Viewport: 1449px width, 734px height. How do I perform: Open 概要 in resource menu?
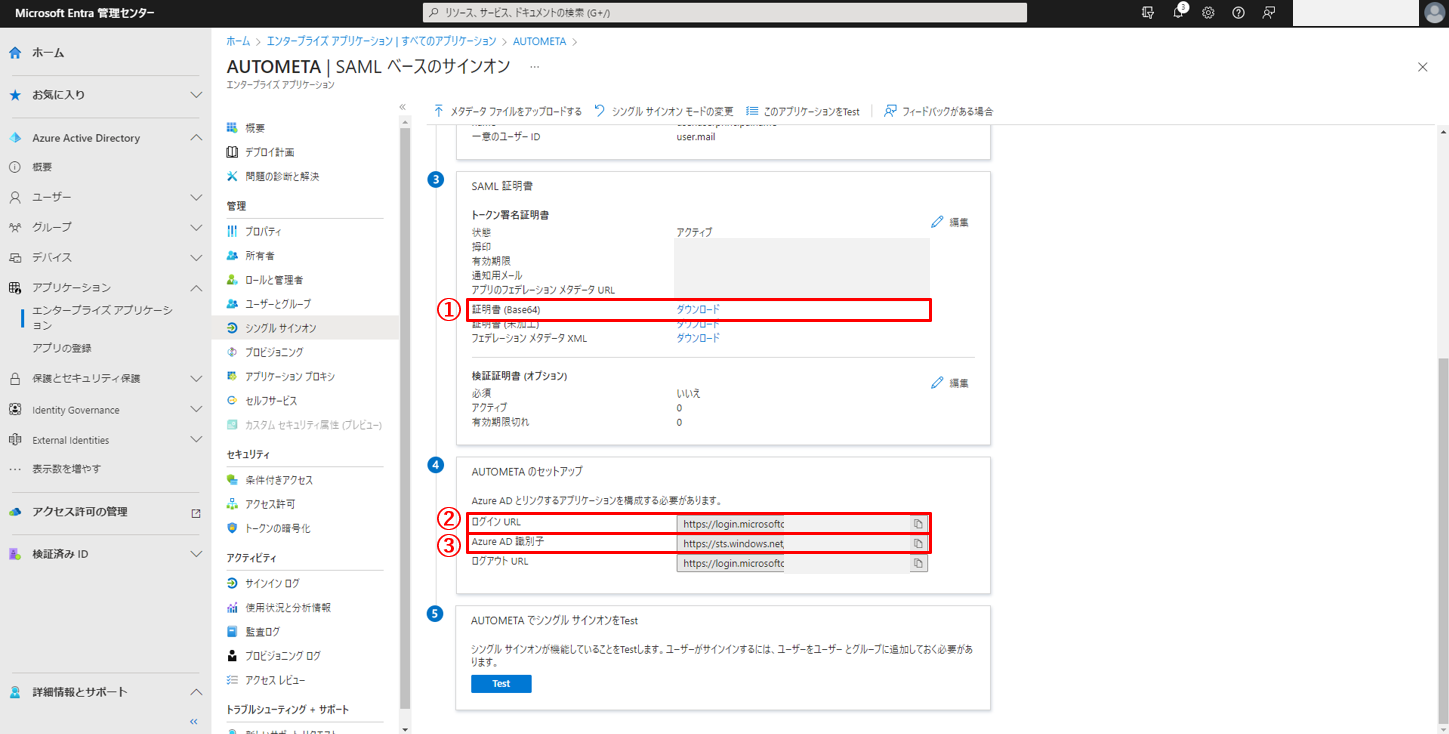point(255,128)
